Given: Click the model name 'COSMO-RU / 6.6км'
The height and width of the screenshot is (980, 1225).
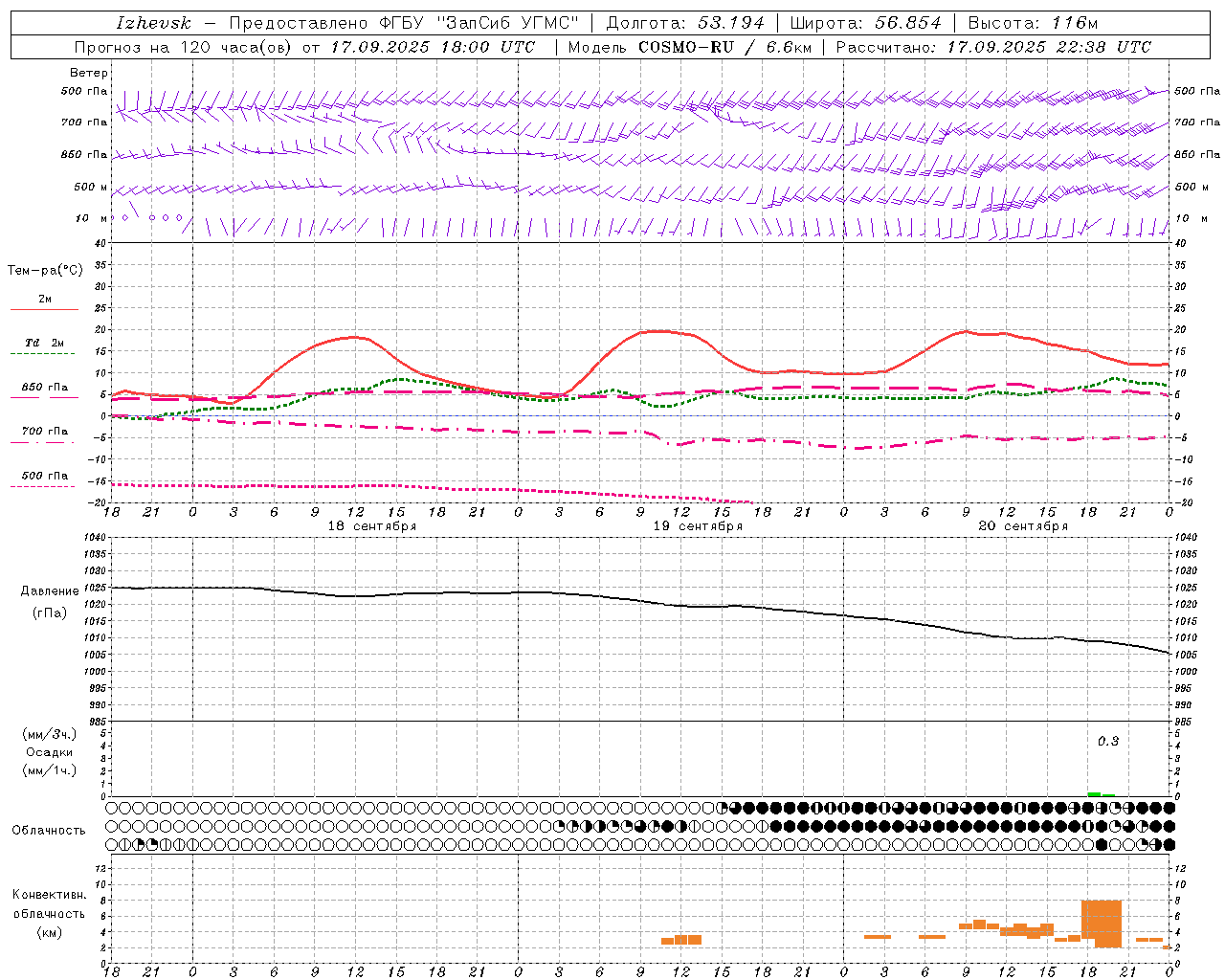Looking at the screenshot, I should tap(724, 47).
